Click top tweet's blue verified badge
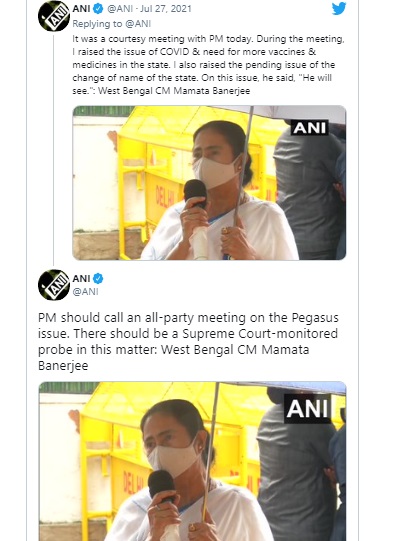This screenshot has height=541, width=395. (x=98, y=9)
